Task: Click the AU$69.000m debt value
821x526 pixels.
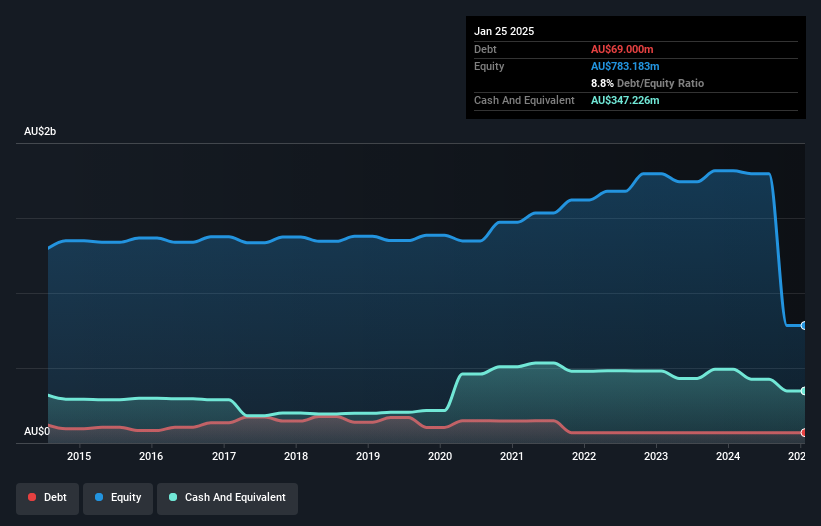Action: tap(622, 49)
